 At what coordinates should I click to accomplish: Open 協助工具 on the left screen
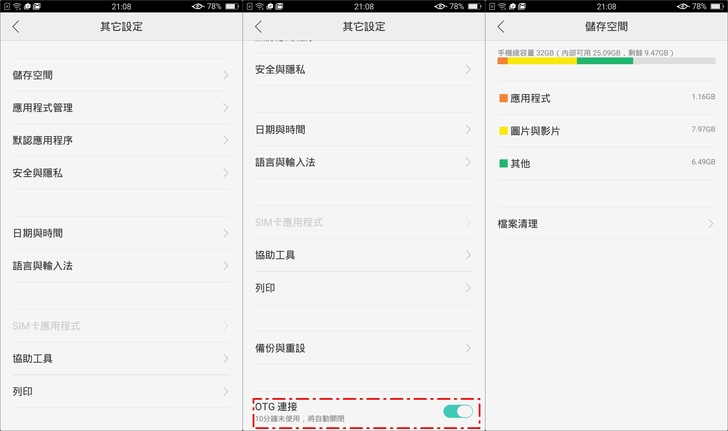121,359
